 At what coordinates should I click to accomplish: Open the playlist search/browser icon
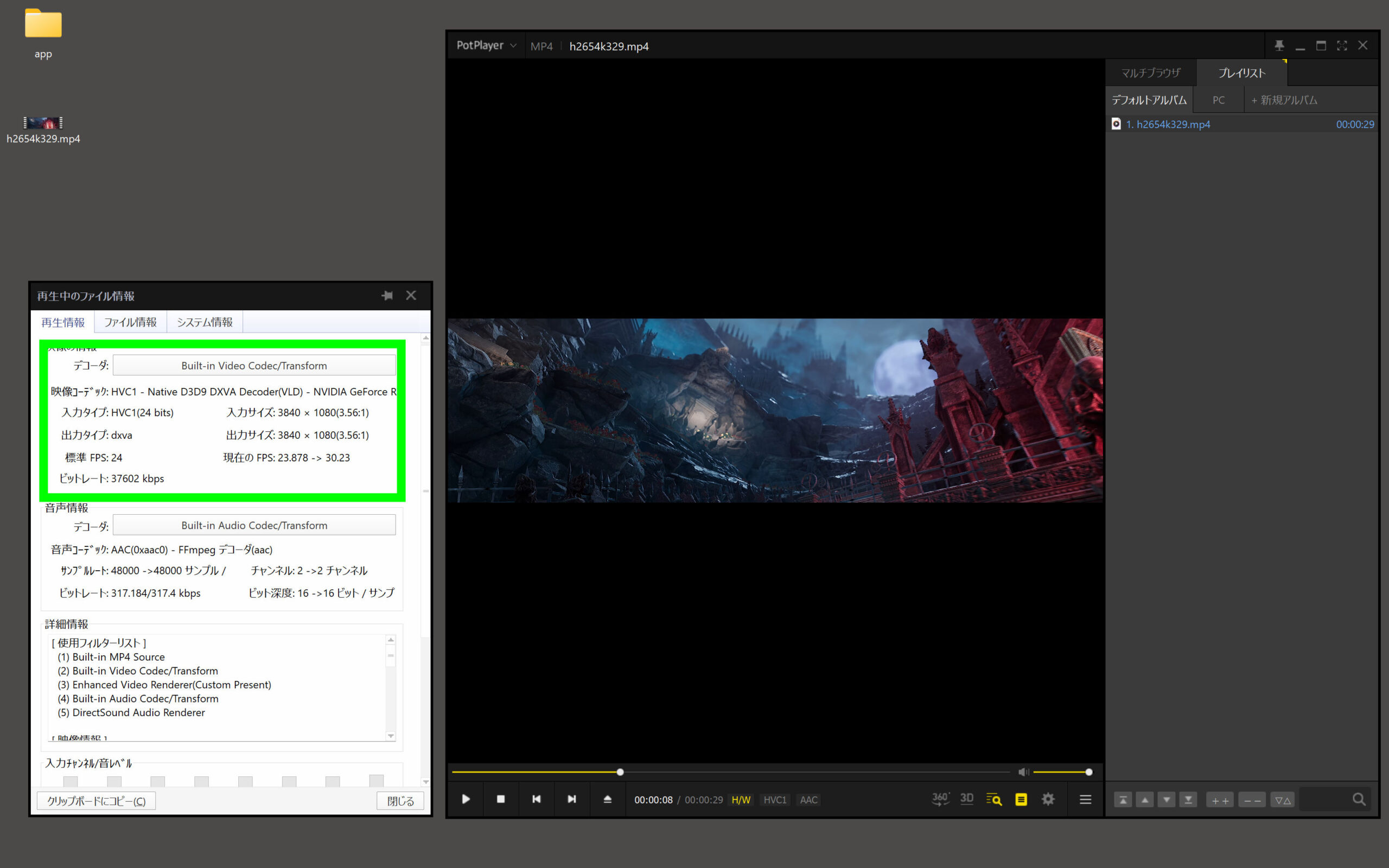coord(993,799)
